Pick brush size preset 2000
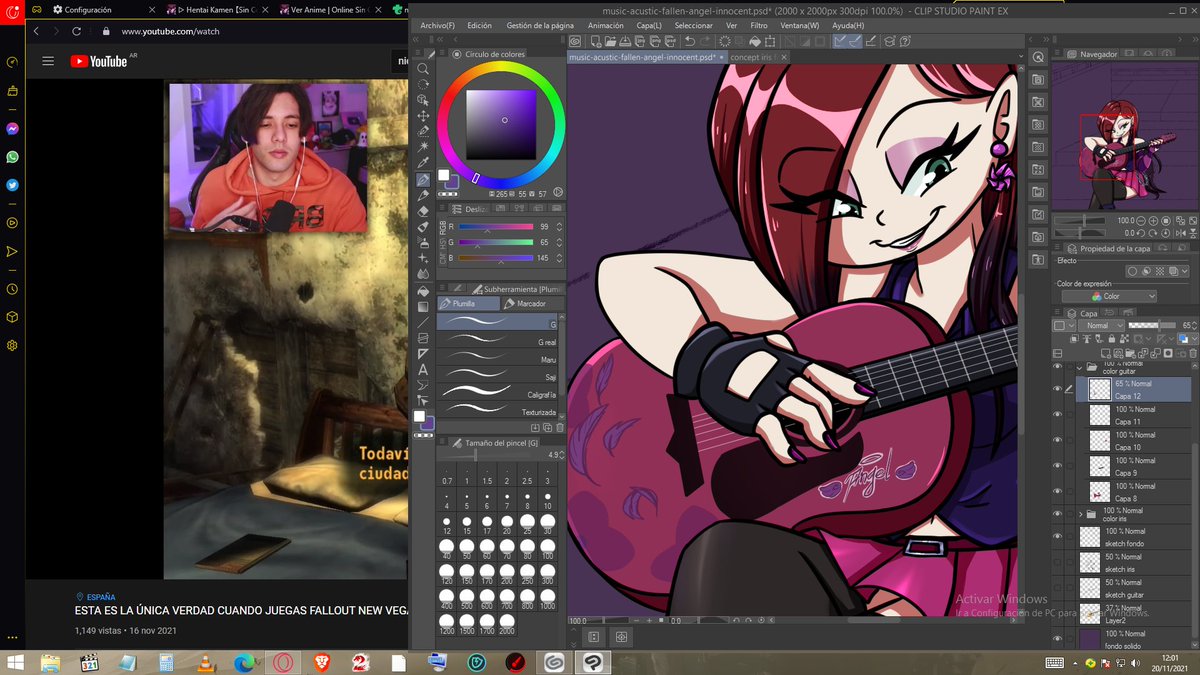Viewport: 1200px width, 675px height. (x=506, y=622)
